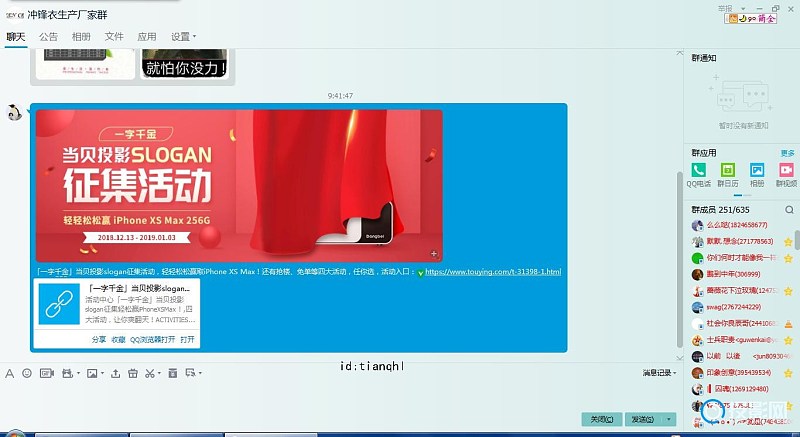This screenshot has height=437, width=800.
Task: Switch to the 聊天 tab
Action: point(16,37)
